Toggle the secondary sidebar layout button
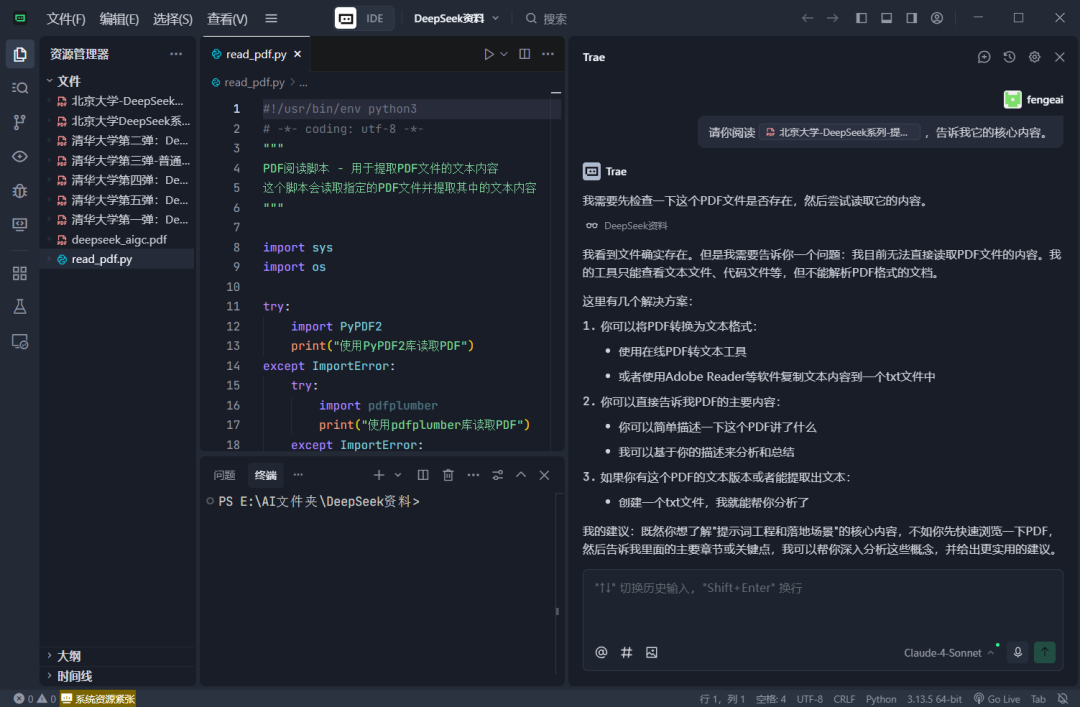The height and width of the screenshot is (707, 1080). (911, 18)
